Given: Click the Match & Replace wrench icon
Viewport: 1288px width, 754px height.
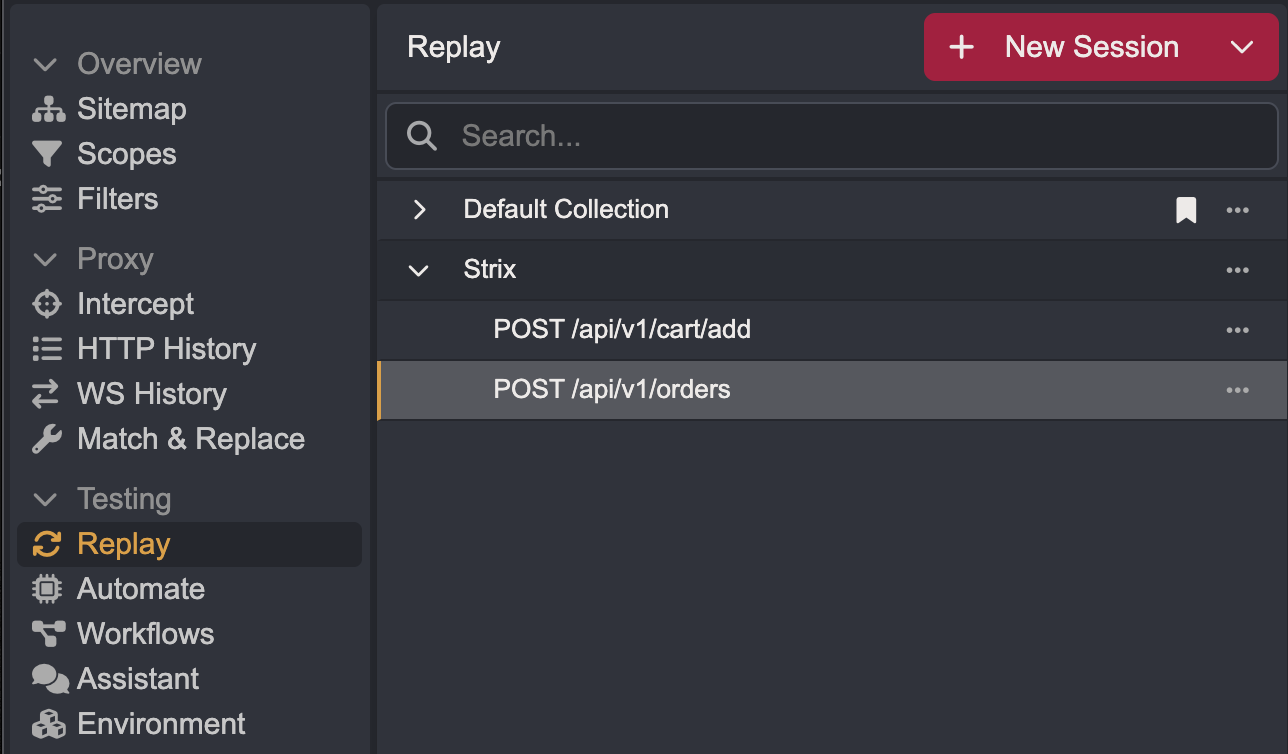Looking at the screenshot, I should 47,439.
